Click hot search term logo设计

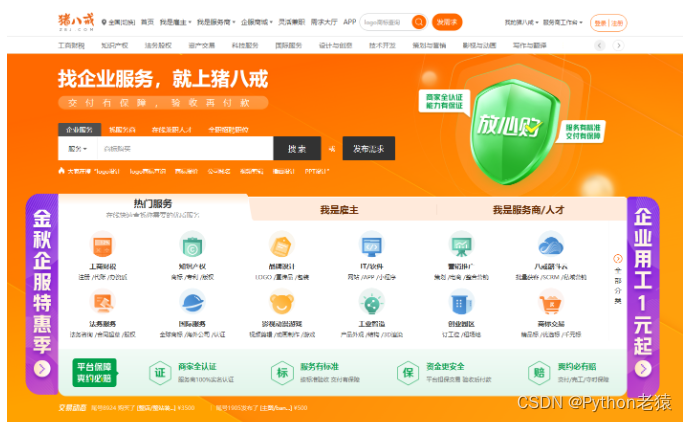(107, 171)
